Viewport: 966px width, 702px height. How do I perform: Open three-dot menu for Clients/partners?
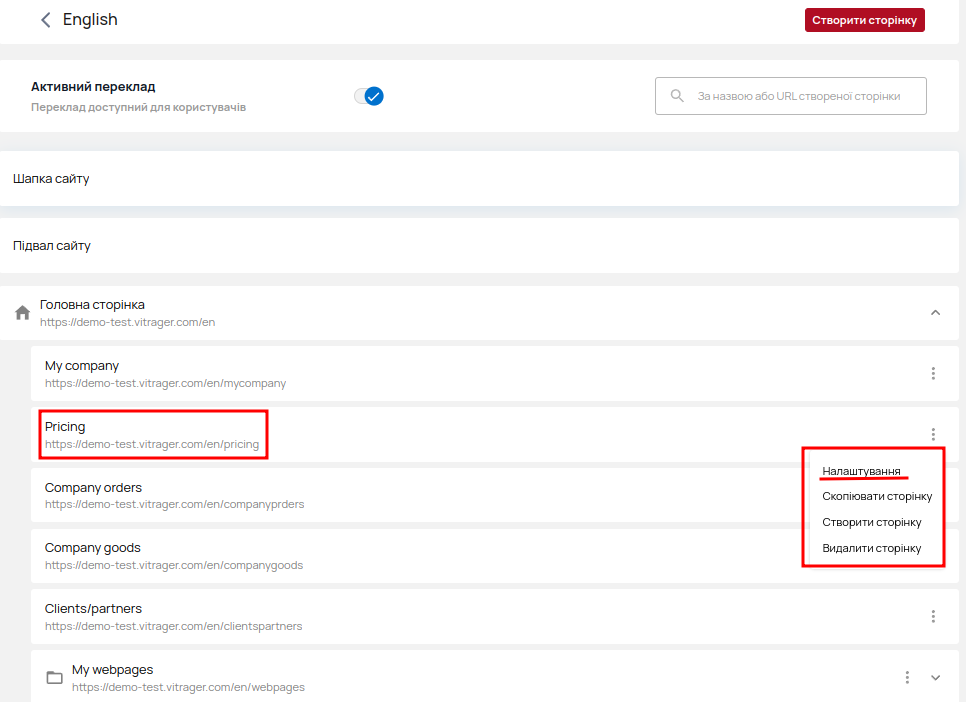933,616
